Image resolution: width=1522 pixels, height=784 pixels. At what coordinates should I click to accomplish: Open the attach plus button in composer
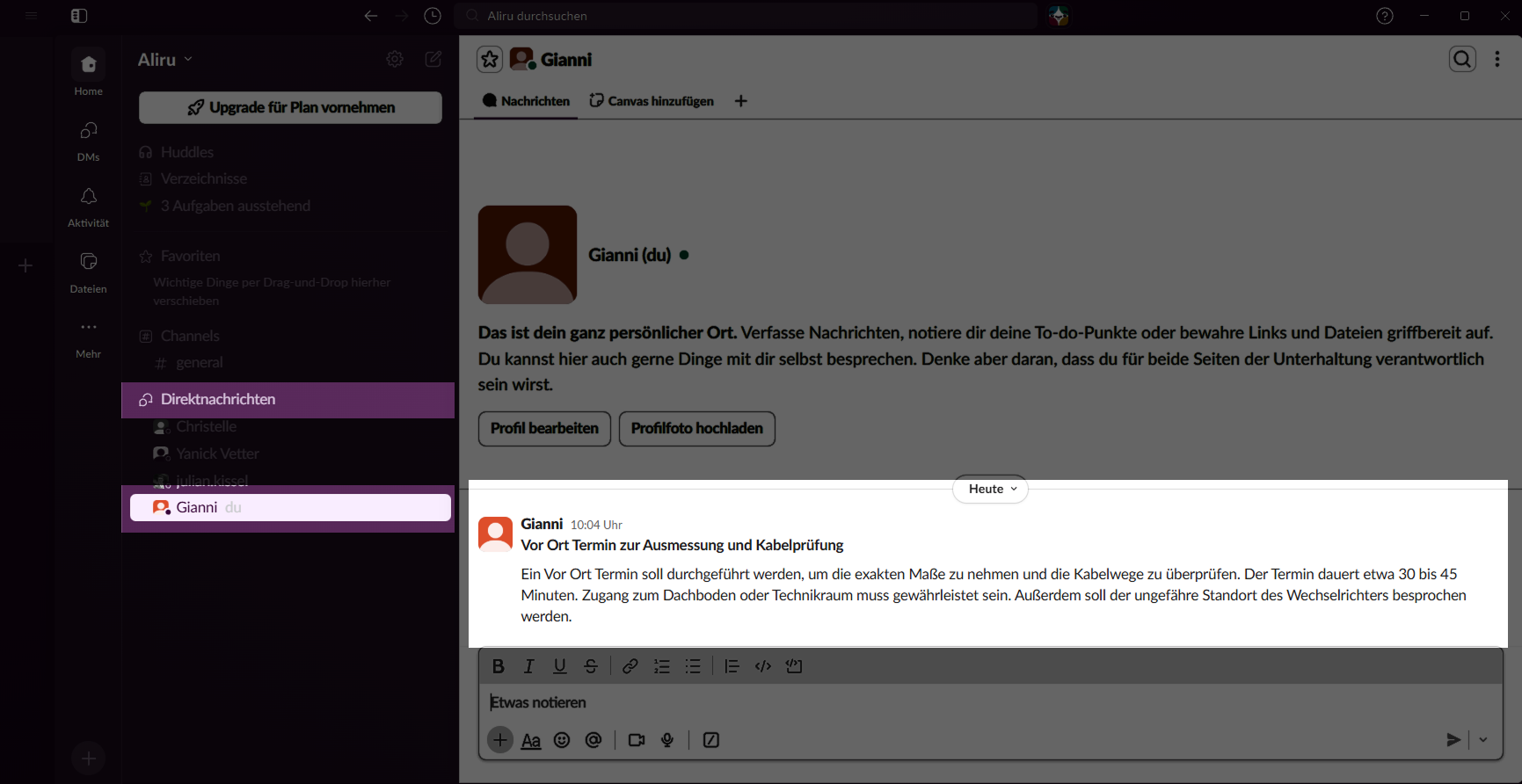click(500, 740)
